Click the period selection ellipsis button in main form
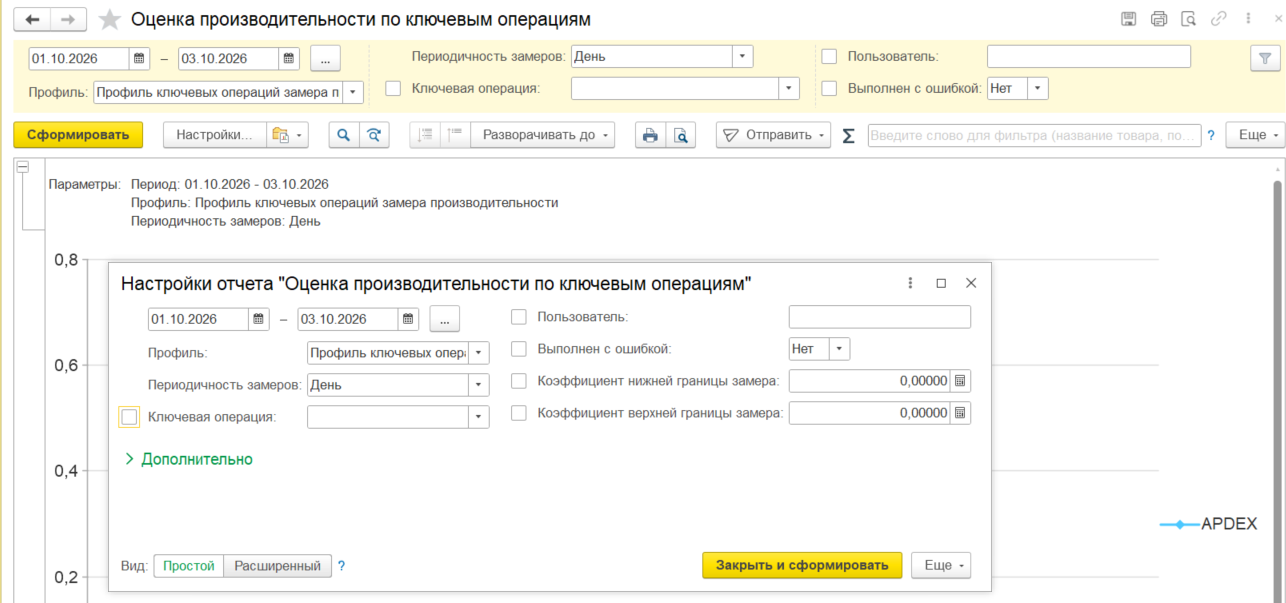Image resolution: width=1286 pixels, height=603 pixels. (325, 58)
